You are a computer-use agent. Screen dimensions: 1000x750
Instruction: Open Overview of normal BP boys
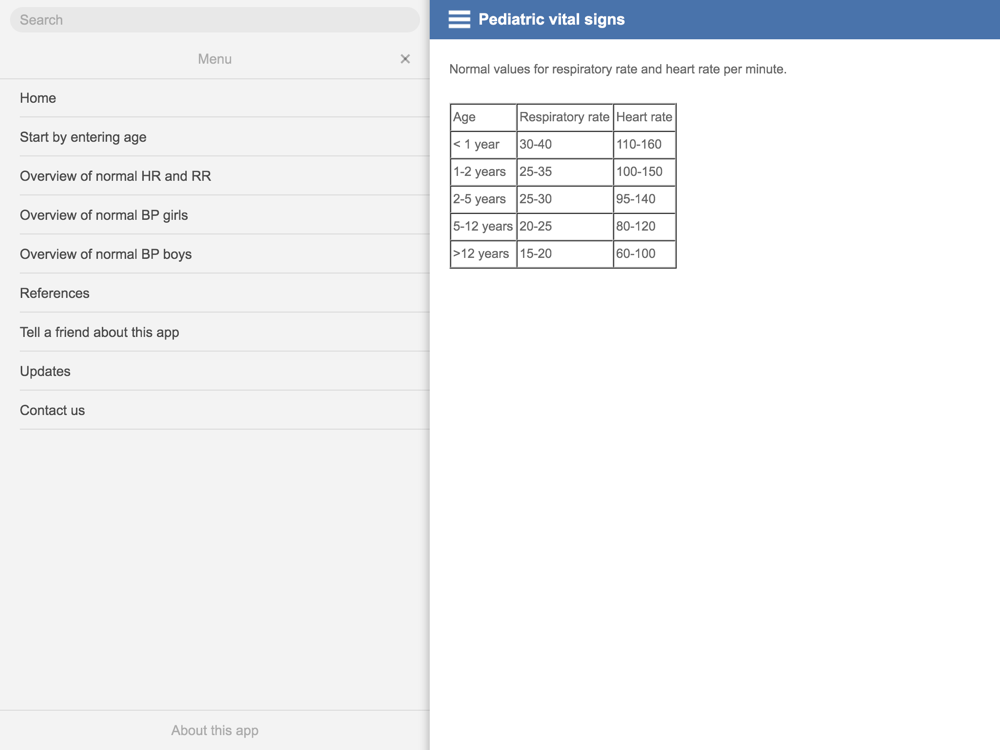point(224,254)
